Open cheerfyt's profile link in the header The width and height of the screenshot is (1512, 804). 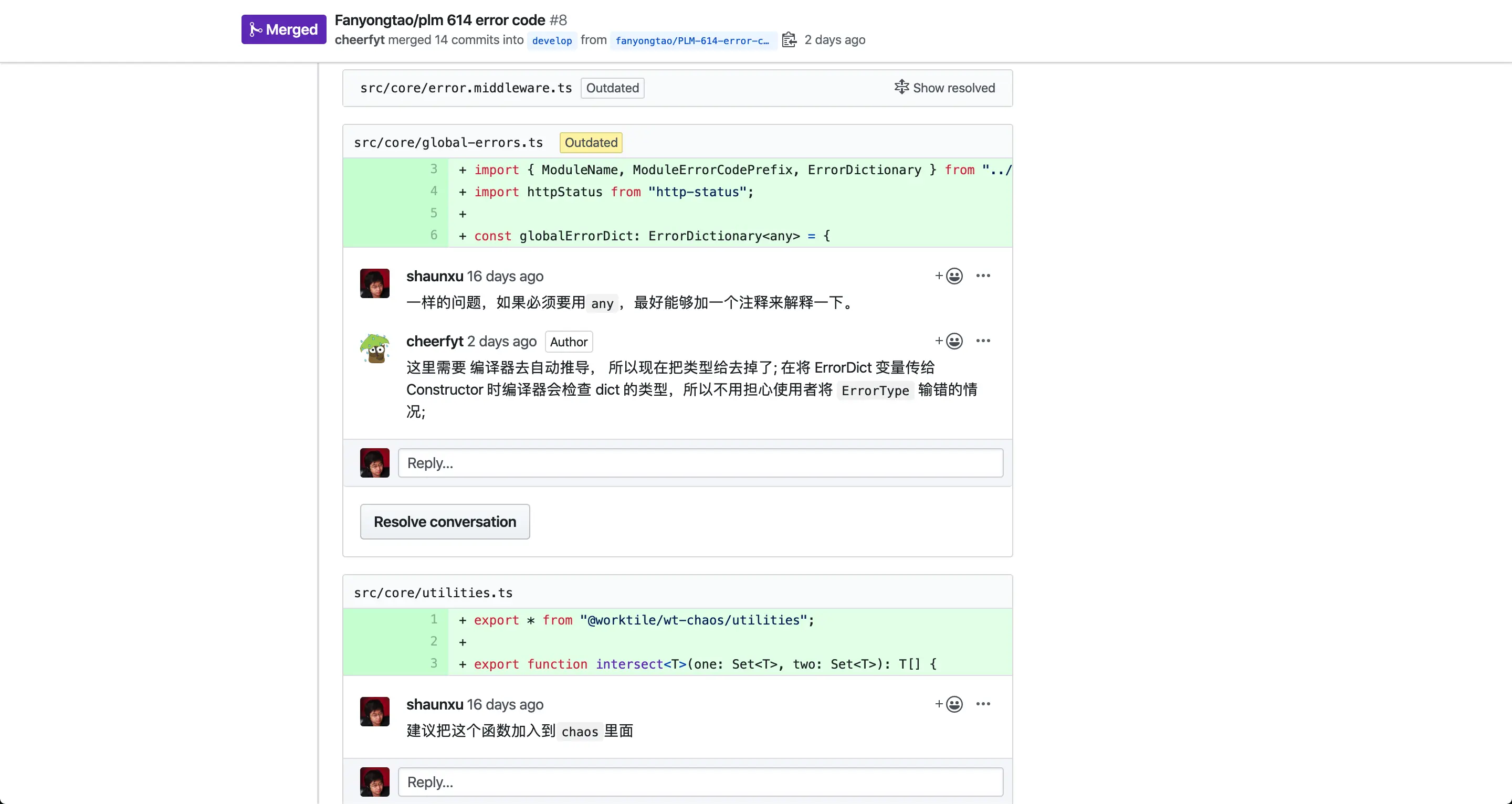(359, 40)
